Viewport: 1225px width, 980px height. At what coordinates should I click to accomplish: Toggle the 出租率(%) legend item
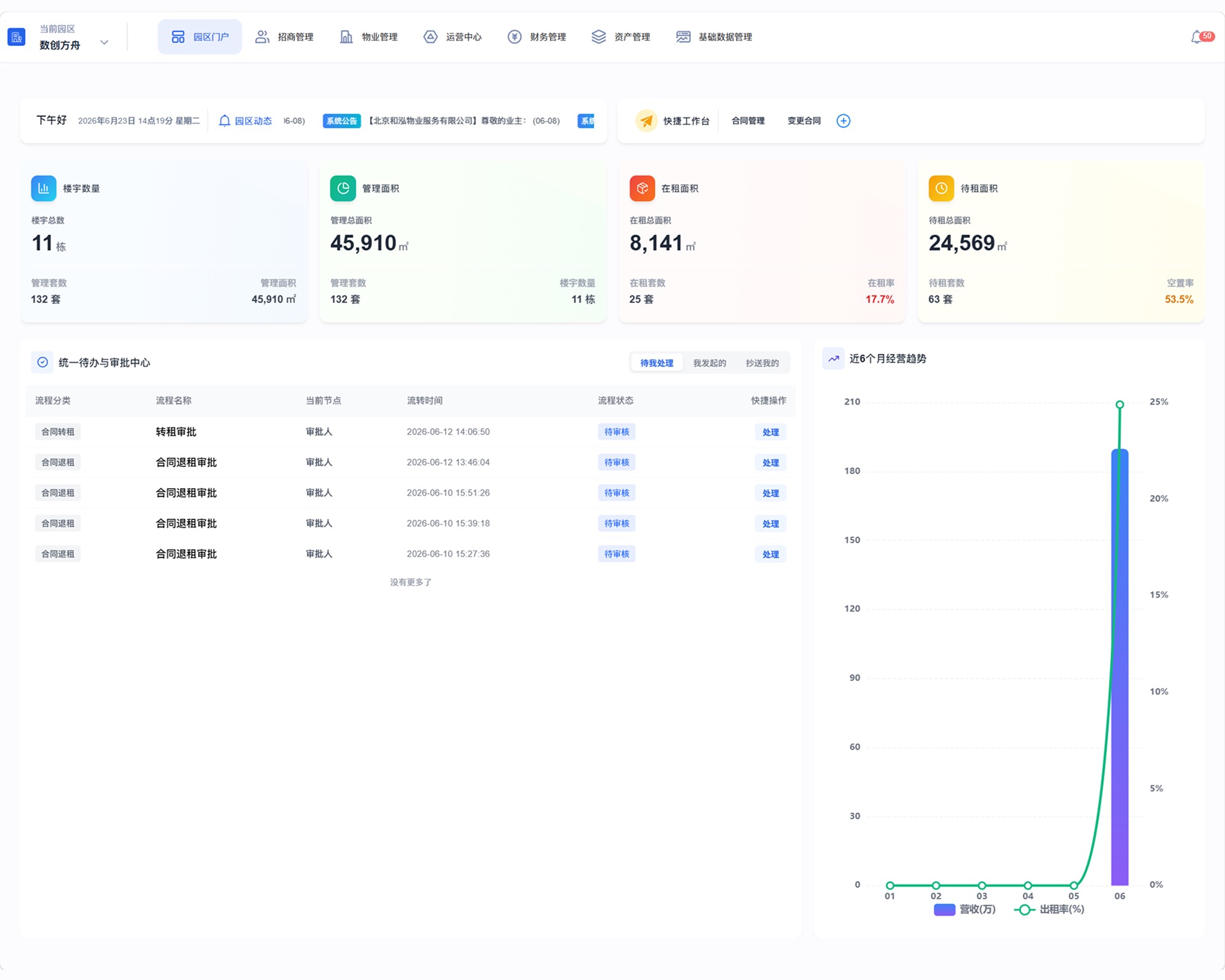coord(1050,909)
